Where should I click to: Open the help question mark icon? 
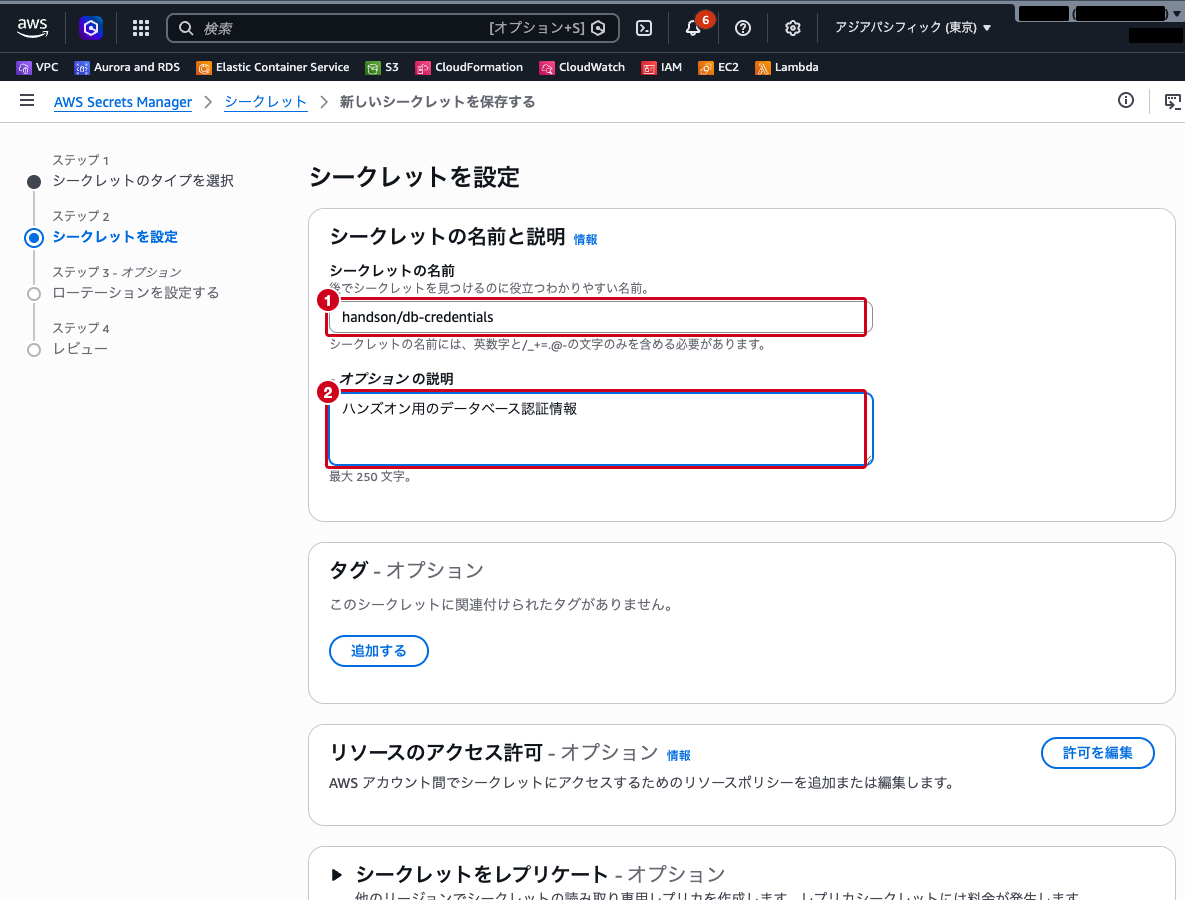click(x=743, y=28)
